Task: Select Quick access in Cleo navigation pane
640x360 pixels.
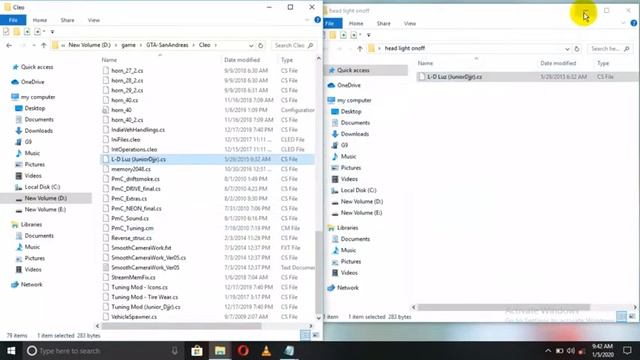Action: [37, 67]
